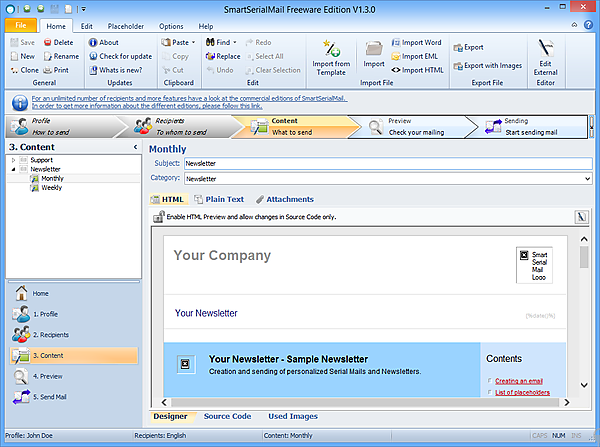This screenshot has width=600, height=447.
Task: Open the commercial editions information link
Action: [x=189, y=98]
